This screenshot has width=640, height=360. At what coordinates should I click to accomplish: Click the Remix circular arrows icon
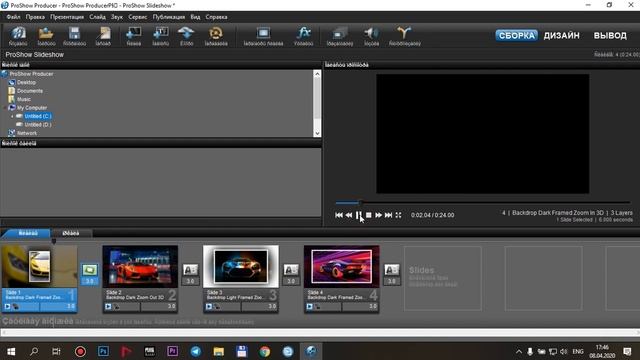pyautogui.click(x=216, y=36)
